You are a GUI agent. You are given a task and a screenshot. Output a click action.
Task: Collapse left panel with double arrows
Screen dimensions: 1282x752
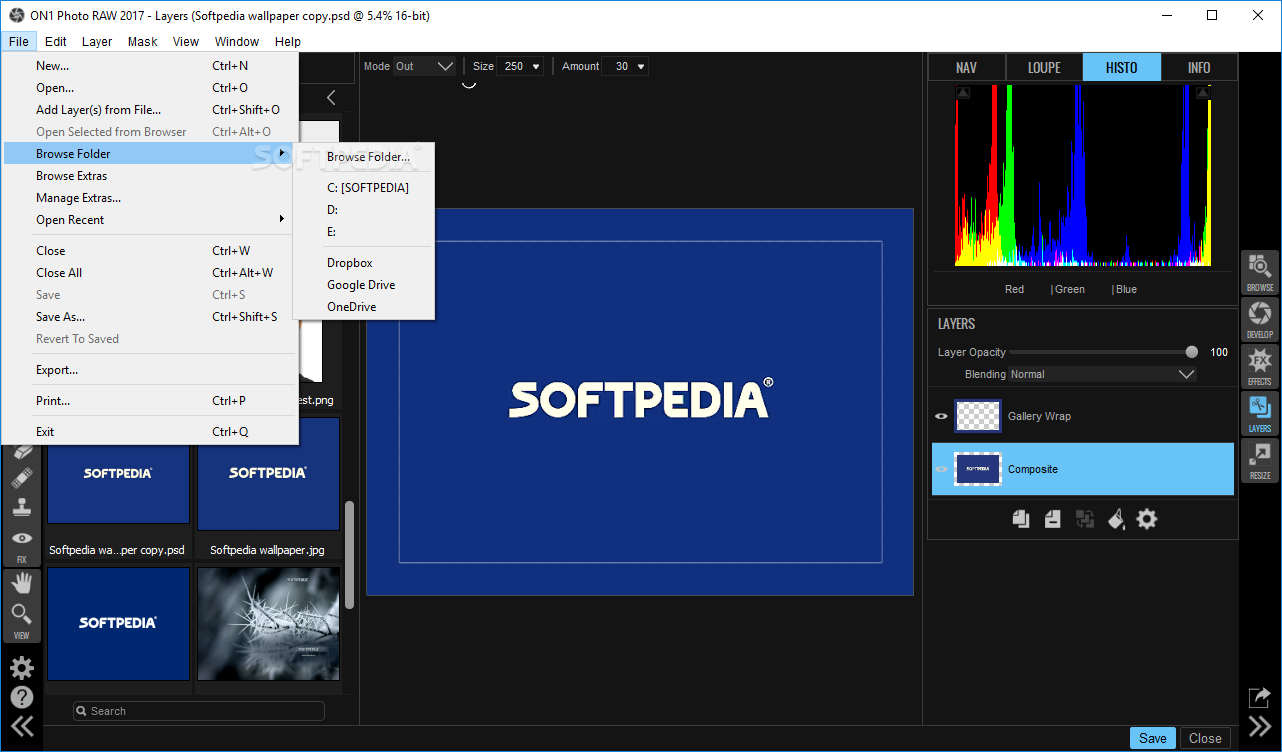click(21, 727)
